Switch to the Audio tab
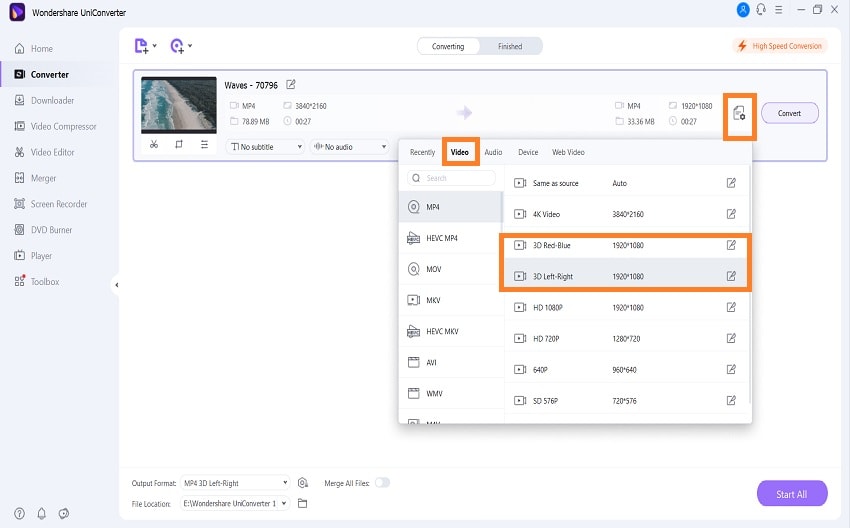850x528 pixels. point(493,152)
